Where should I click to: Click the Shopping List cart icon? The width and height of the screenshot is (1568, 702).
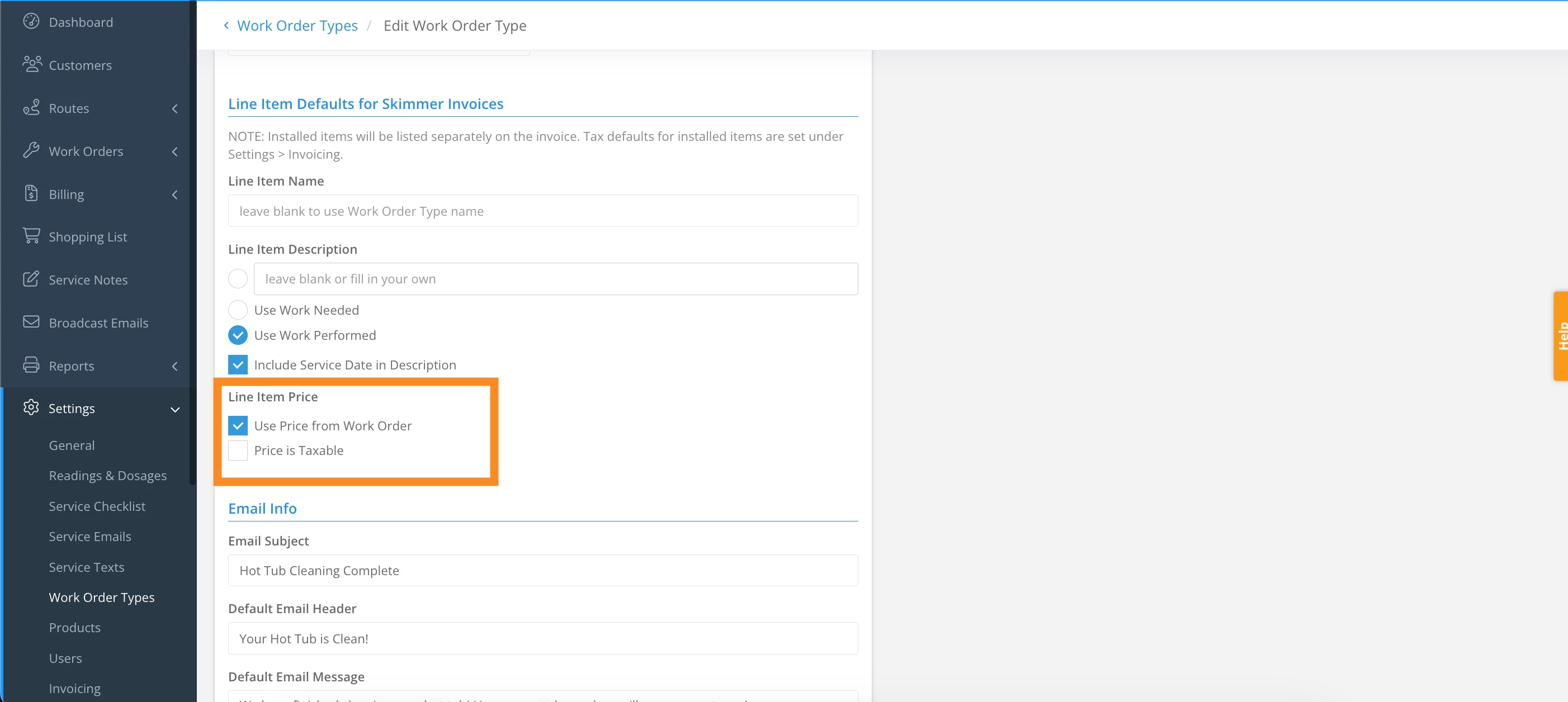point(31,236)
